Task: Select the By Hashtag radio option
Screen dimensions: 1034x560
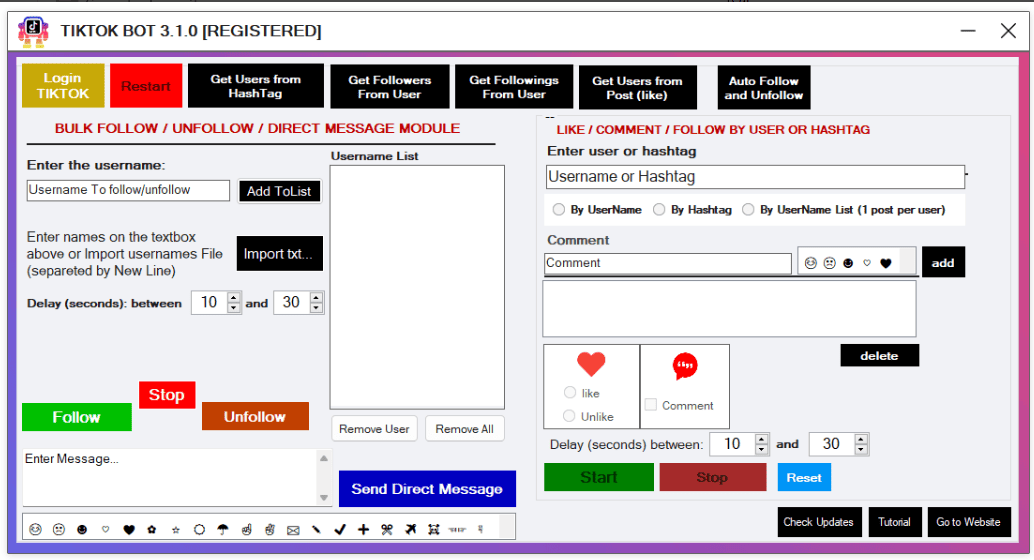Action: tap(659, 210)
